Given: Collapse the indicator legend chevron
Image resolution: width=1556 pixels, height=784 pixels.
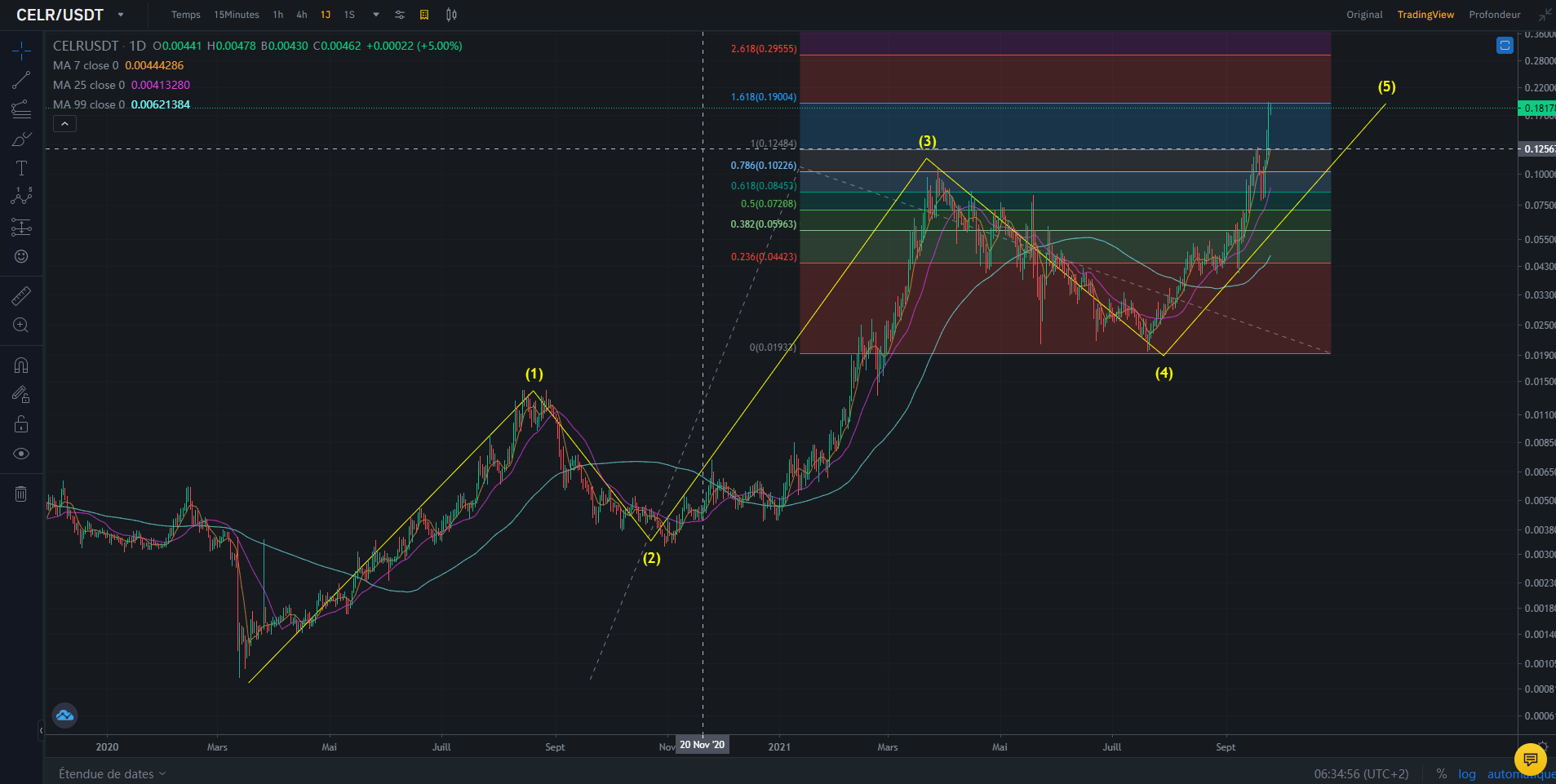Looking at the screenshot, I should 64,124.
